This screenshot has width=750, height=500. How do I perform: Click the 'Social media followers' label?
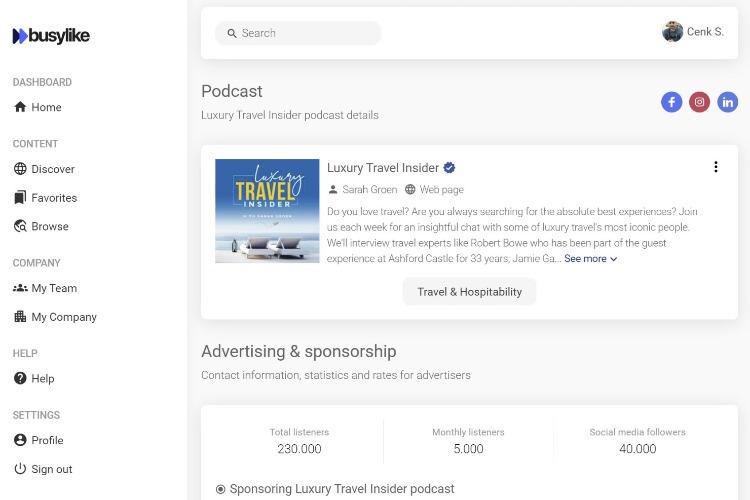[x=638, y=432]
